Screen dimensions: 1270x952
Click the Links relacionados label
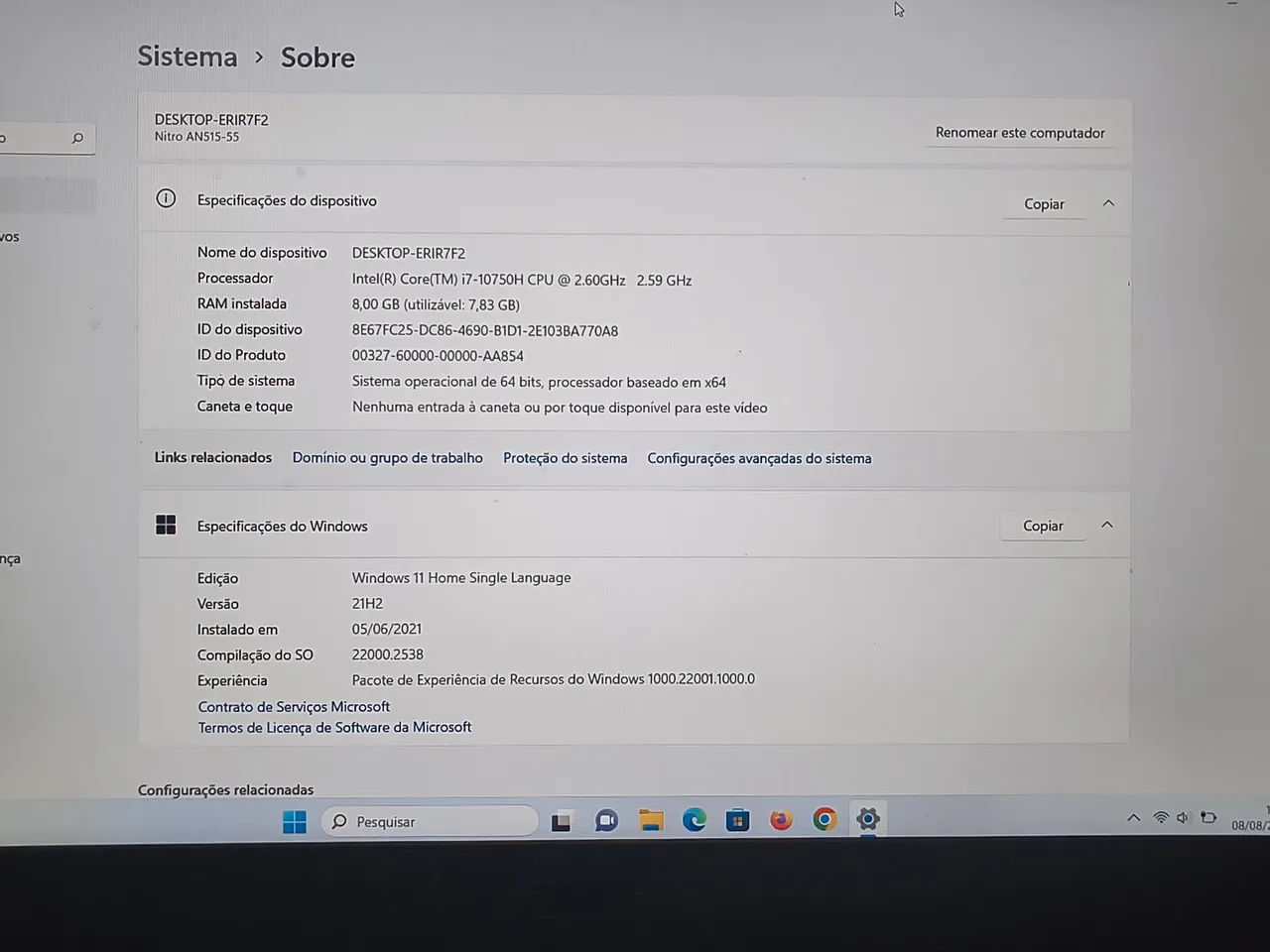click(x=213, y=457)
